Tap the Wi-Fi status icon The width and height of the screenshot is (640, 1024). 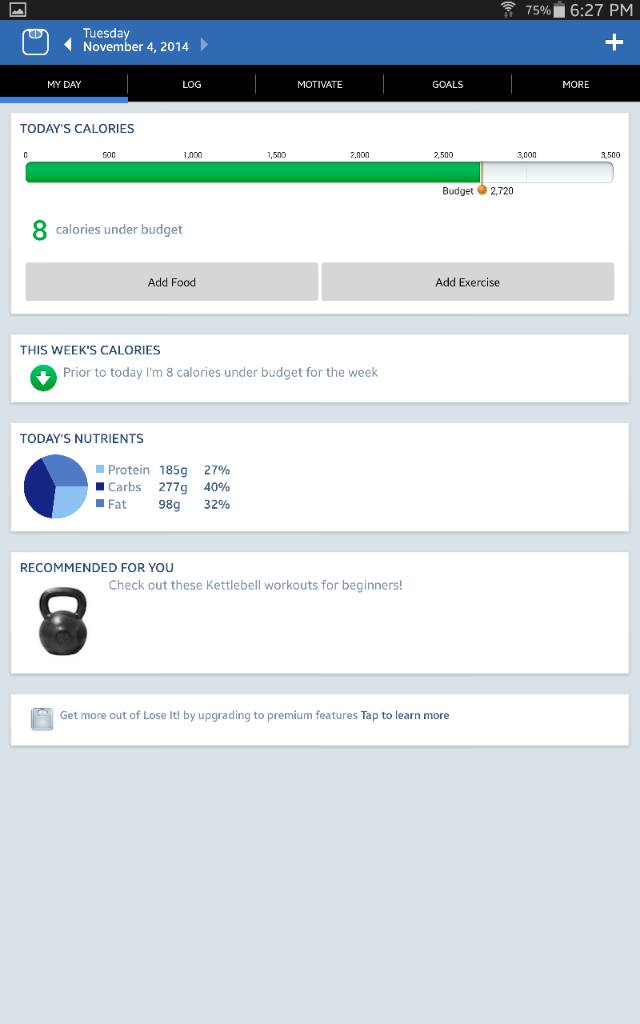coord(508,10)
